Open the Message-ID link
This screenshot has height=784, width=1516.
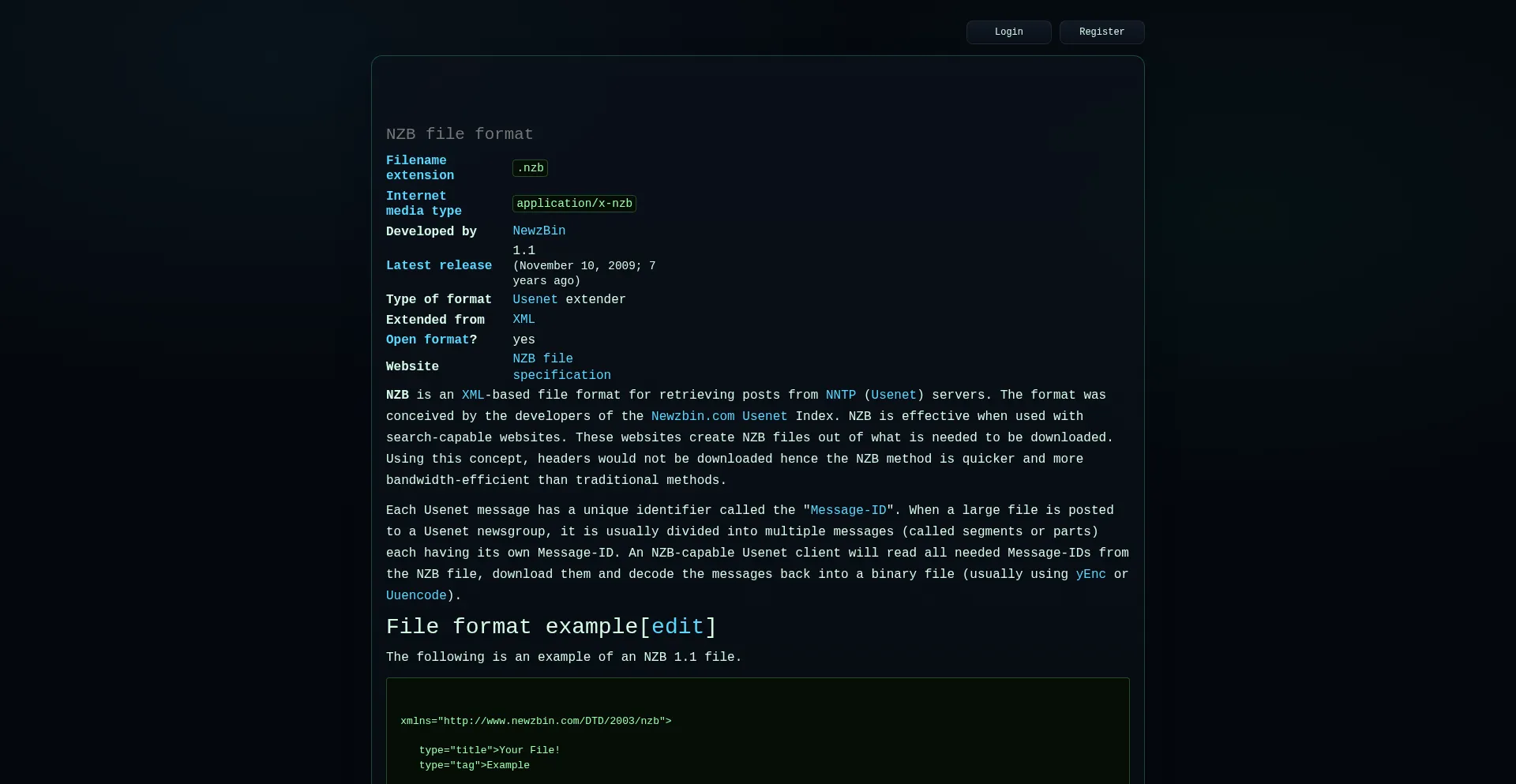point(849,511)
